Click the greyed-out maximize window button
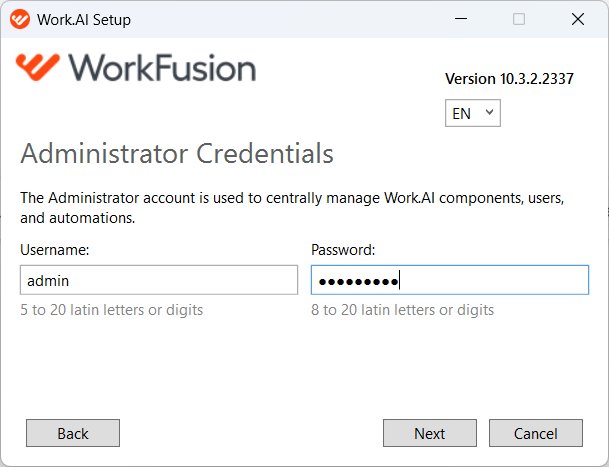The width and height of the screenshot is (609, 467). 519,19
